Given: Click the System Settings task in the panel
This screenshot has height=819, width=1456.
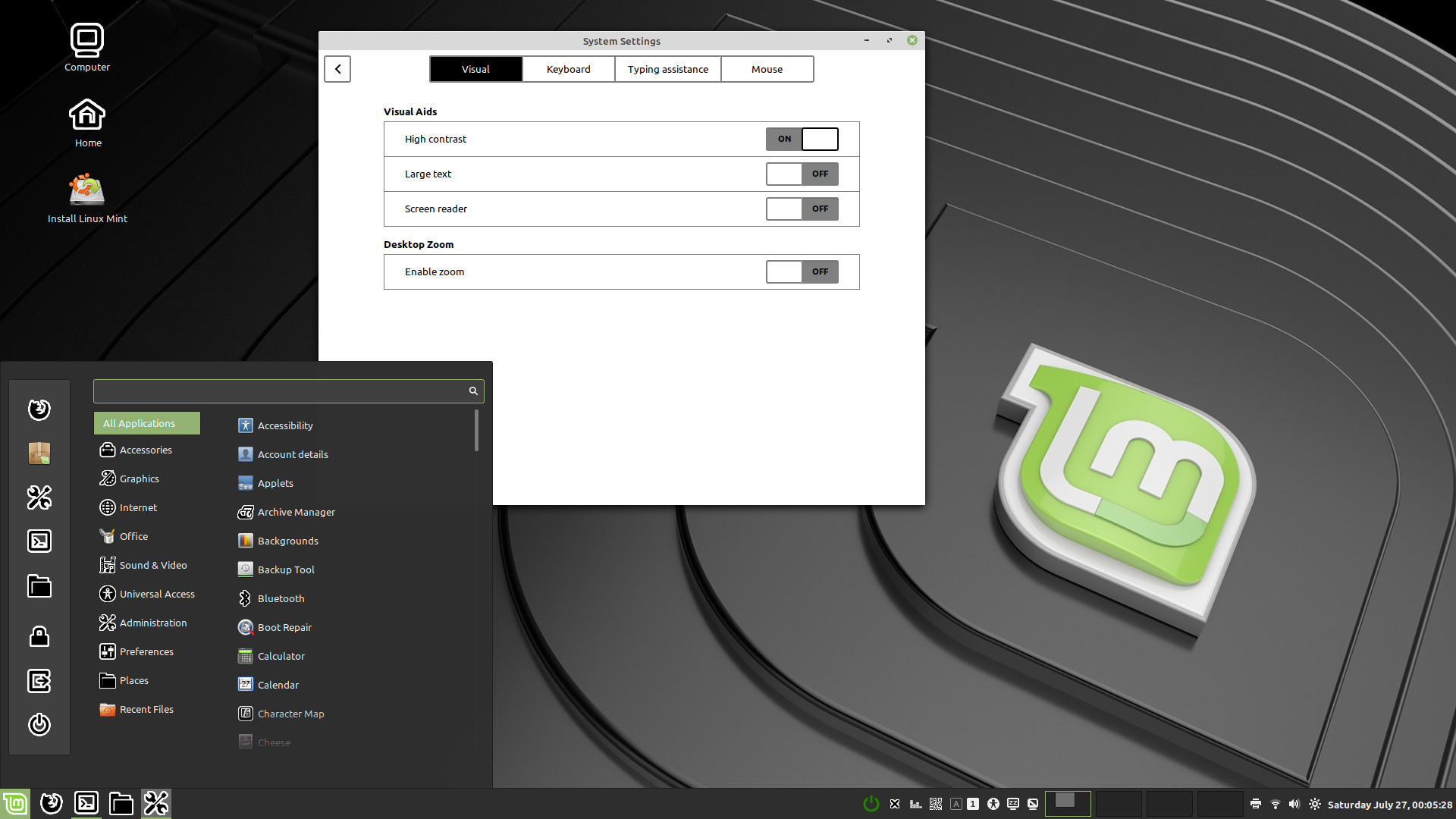Looking at the screenshot, I should 156,804.
